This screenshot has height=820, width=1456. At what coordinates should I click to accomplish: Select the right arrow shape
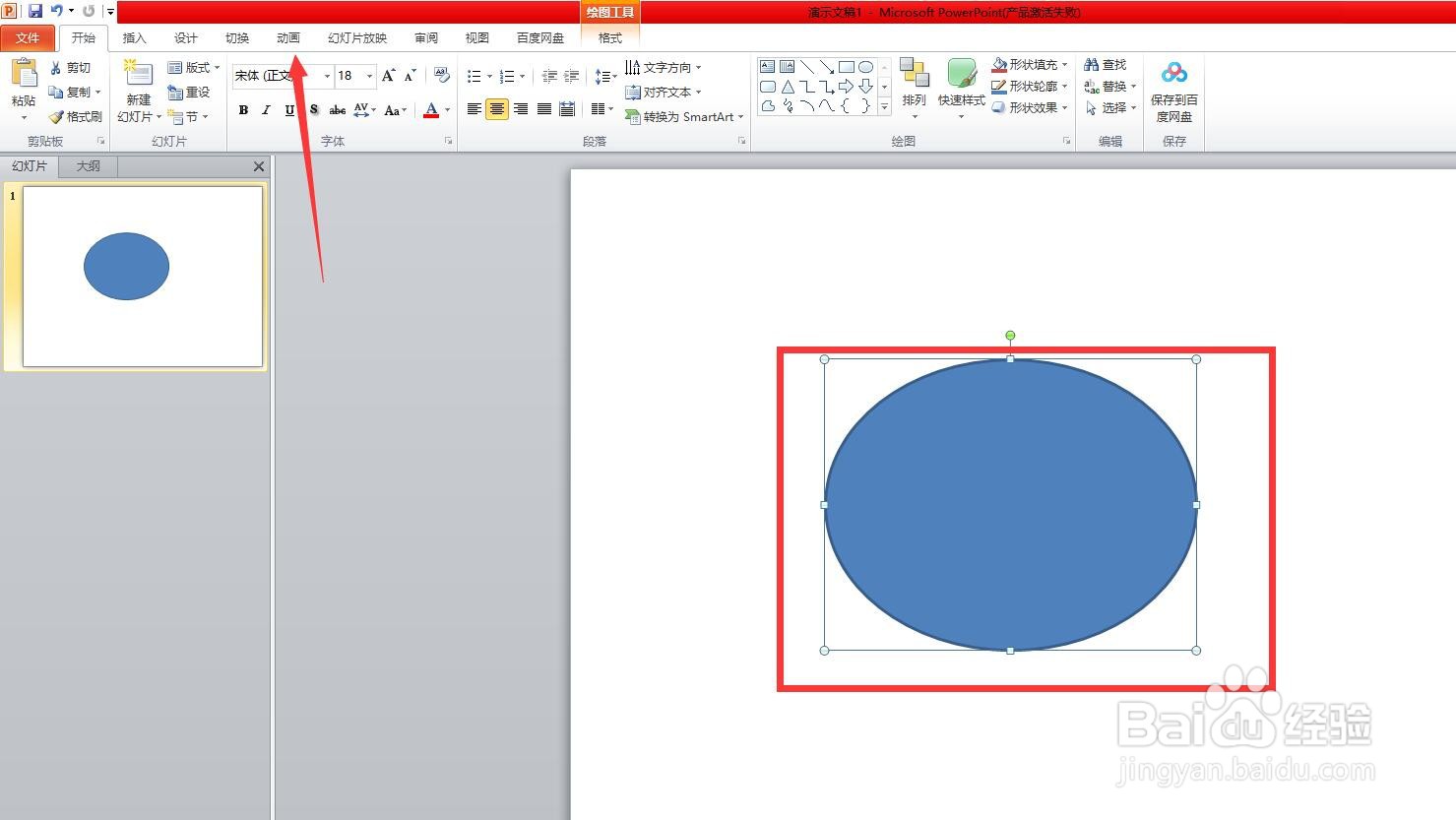click(846, 87)
